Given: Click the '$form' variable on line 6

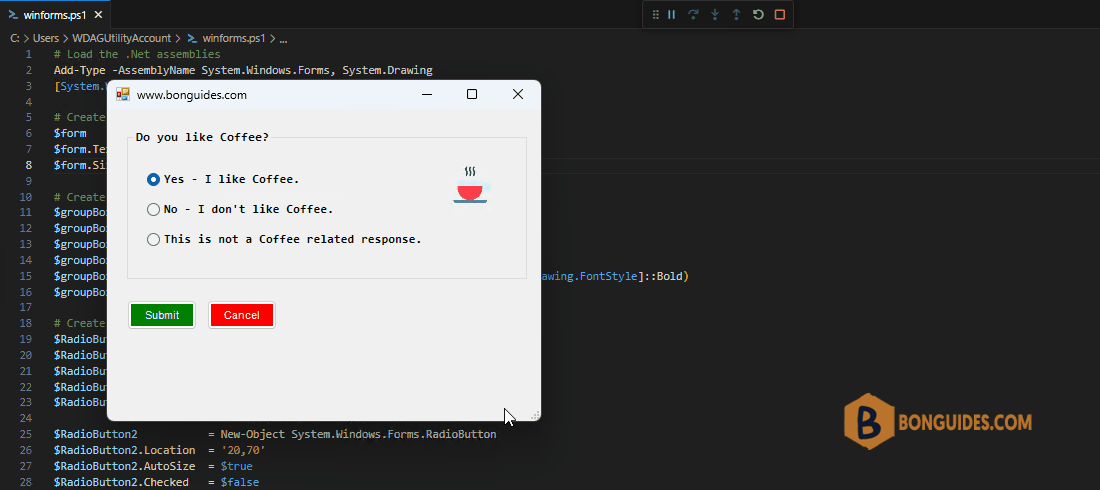Looking at the screenshot, I should tap(70, 133).
